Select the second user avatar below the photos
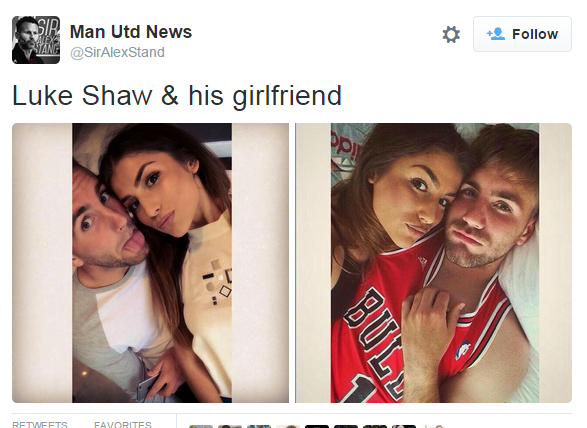Image resolution: width=587 pixels, height=428 pixels. point(230,426)
